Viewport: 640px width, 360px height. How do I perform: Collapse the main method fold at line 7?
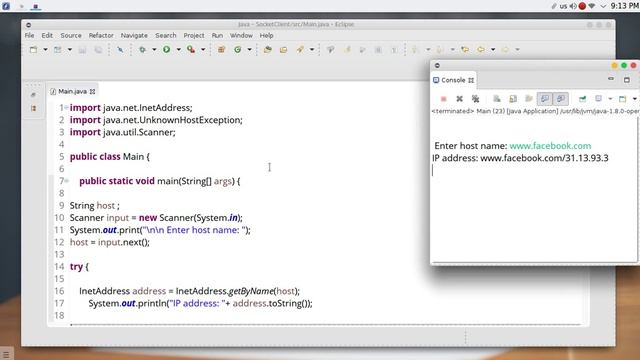(x=67, y=180)
